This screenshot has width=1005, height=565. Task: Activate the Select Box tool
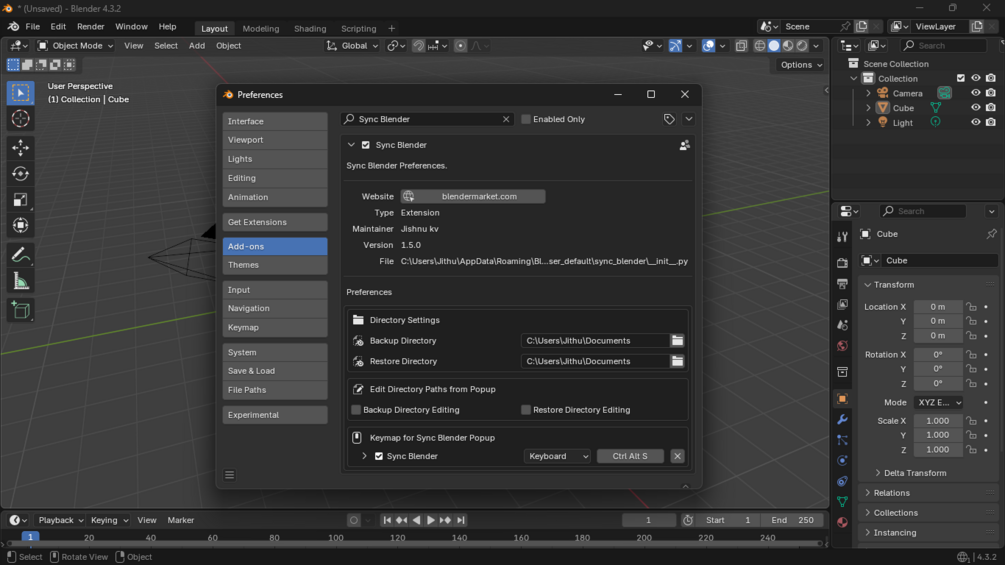[x=21, y=93]
